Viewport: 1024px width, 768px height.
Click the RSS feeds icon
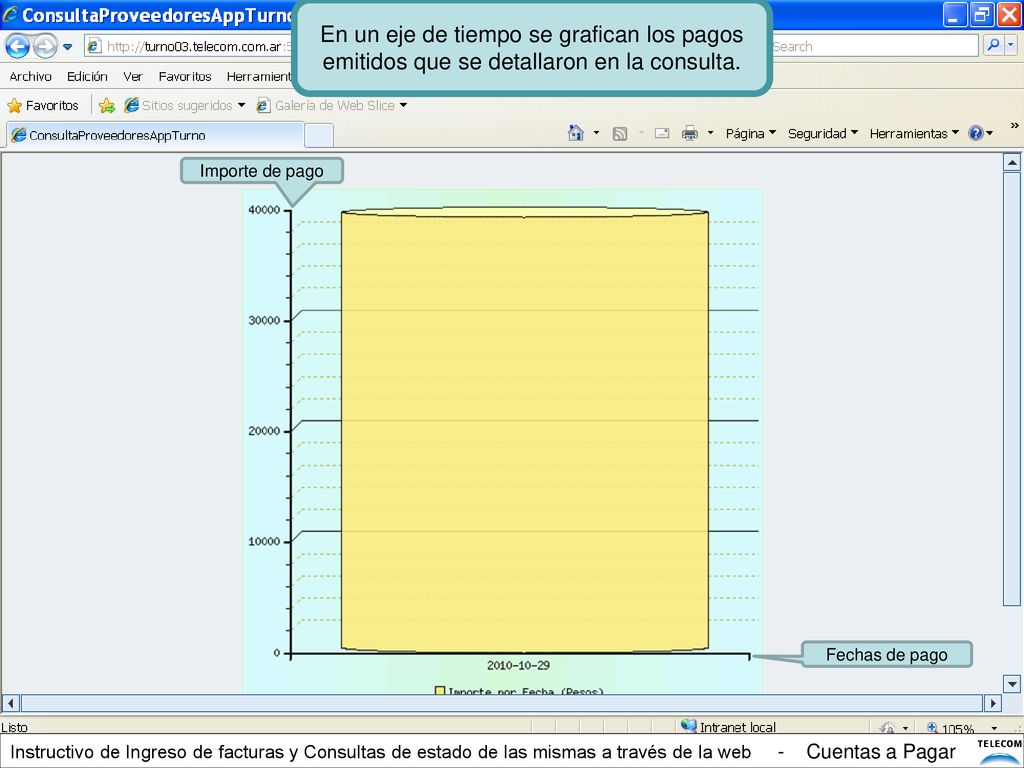[x=620, y=134]
